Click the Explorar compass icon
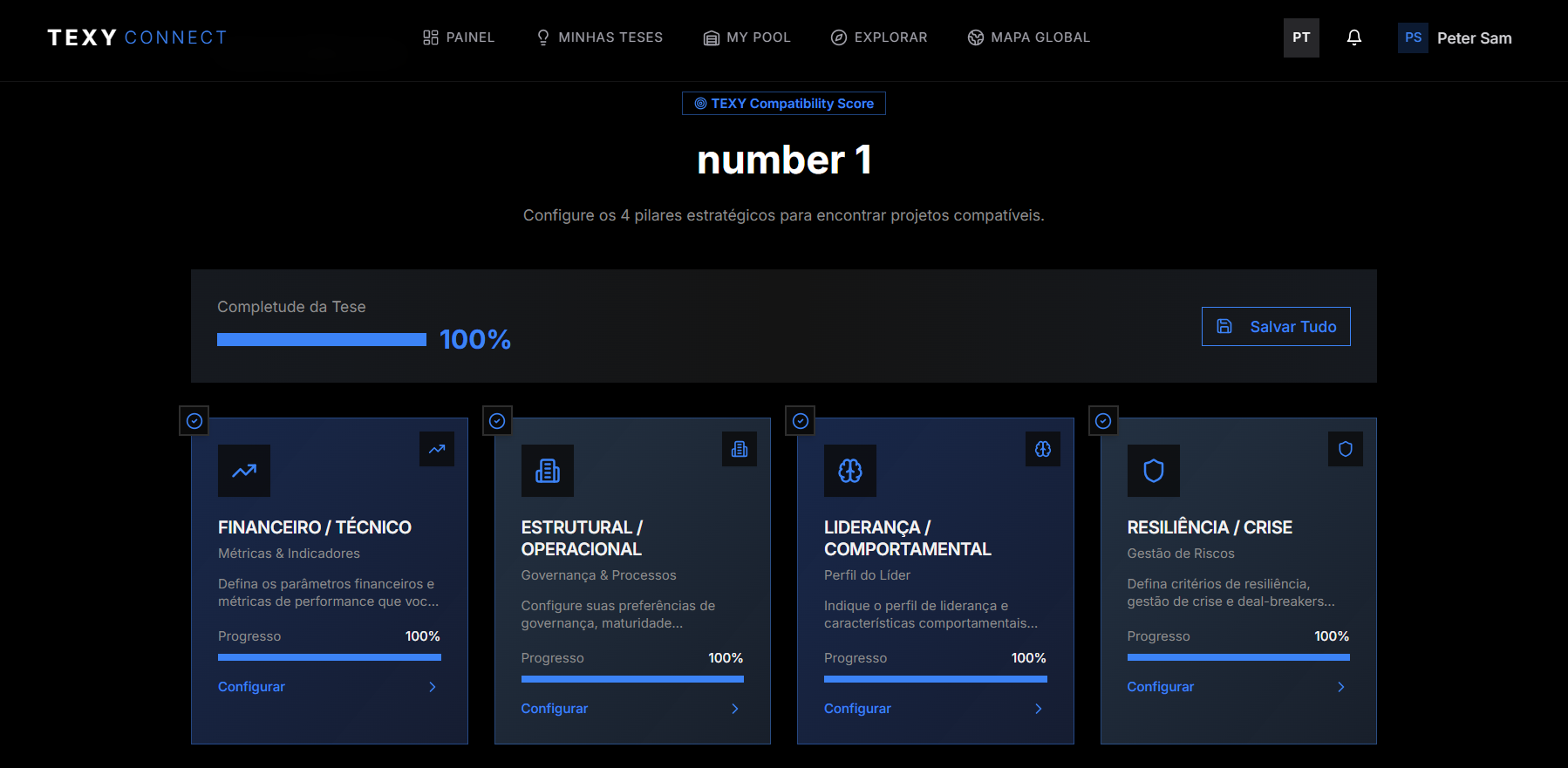The width and height of the screenshot is (1568, 768). point(839,37)
